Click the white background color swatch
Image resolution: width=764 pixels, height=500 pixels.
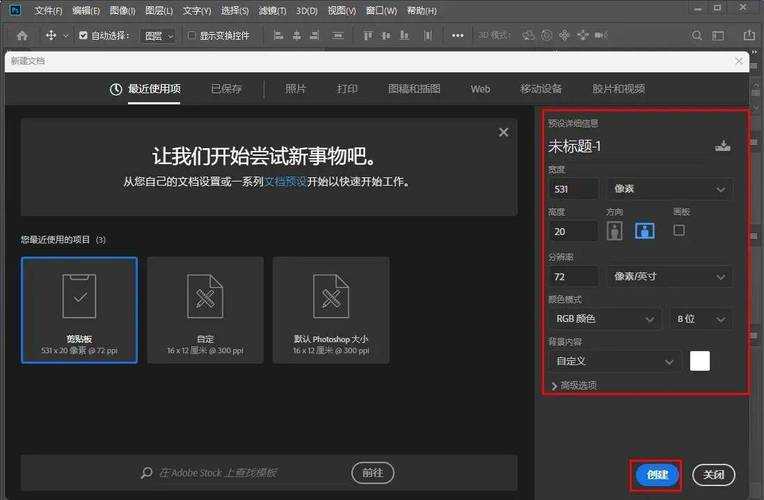click(700, 361)
